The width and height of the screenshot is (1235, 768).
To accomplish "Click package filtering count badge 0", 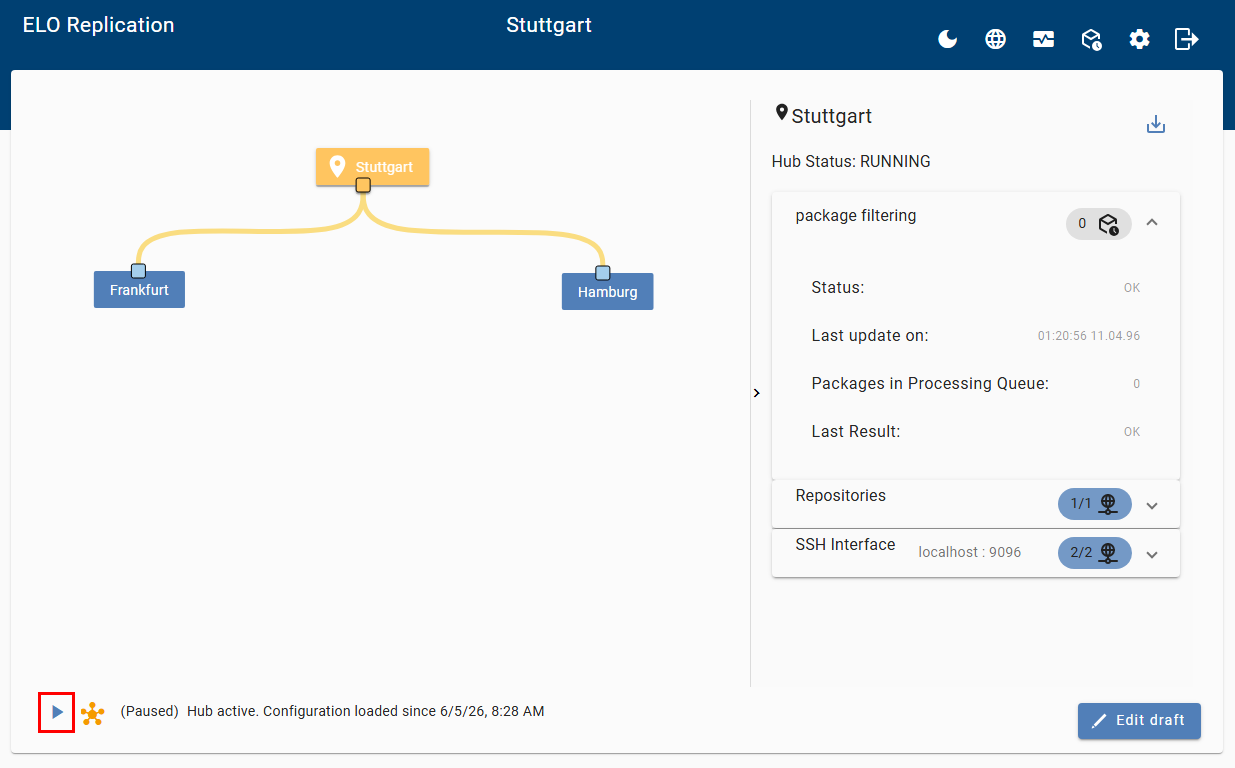I will tap(1099, 224).
